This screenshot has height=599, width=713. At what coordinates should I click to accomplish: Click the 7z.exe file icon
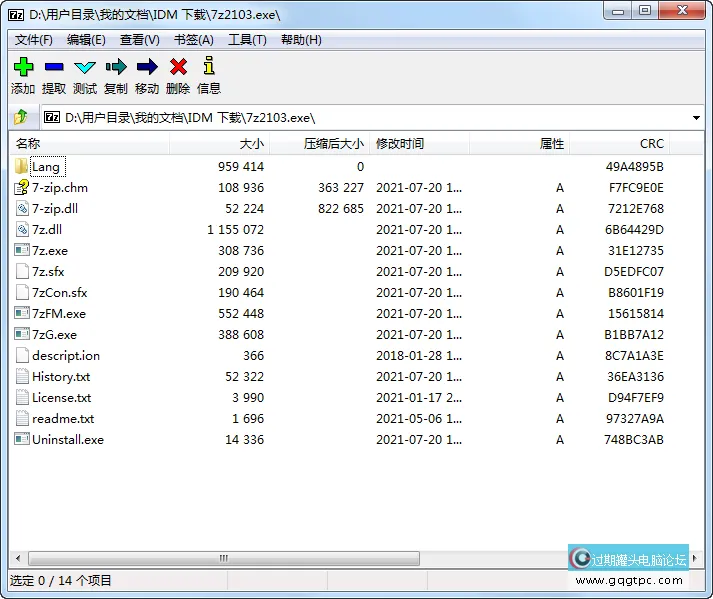(21, 250)
